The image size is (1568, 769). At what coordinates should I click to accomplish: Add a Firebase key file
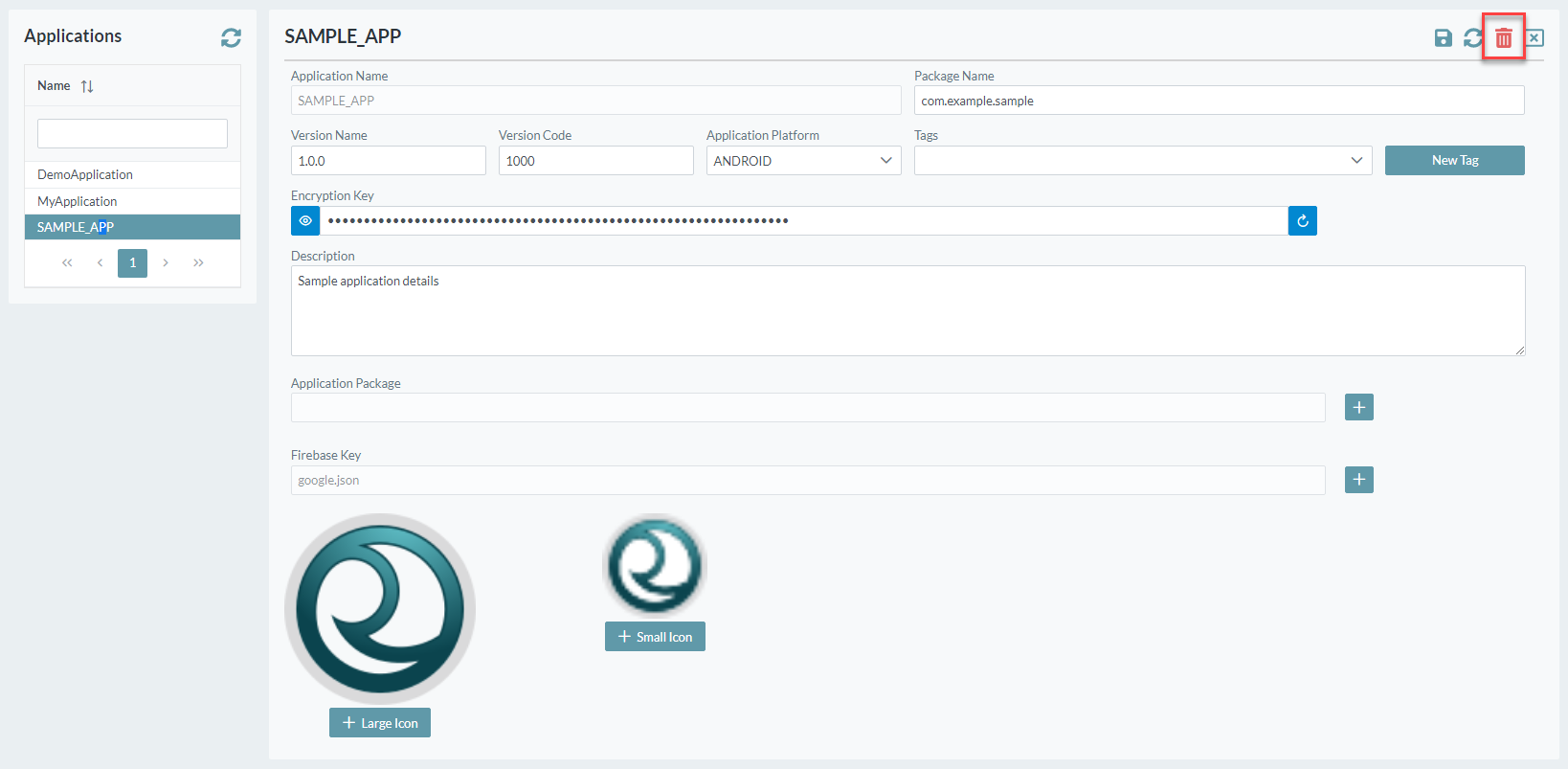point(1358,480)
